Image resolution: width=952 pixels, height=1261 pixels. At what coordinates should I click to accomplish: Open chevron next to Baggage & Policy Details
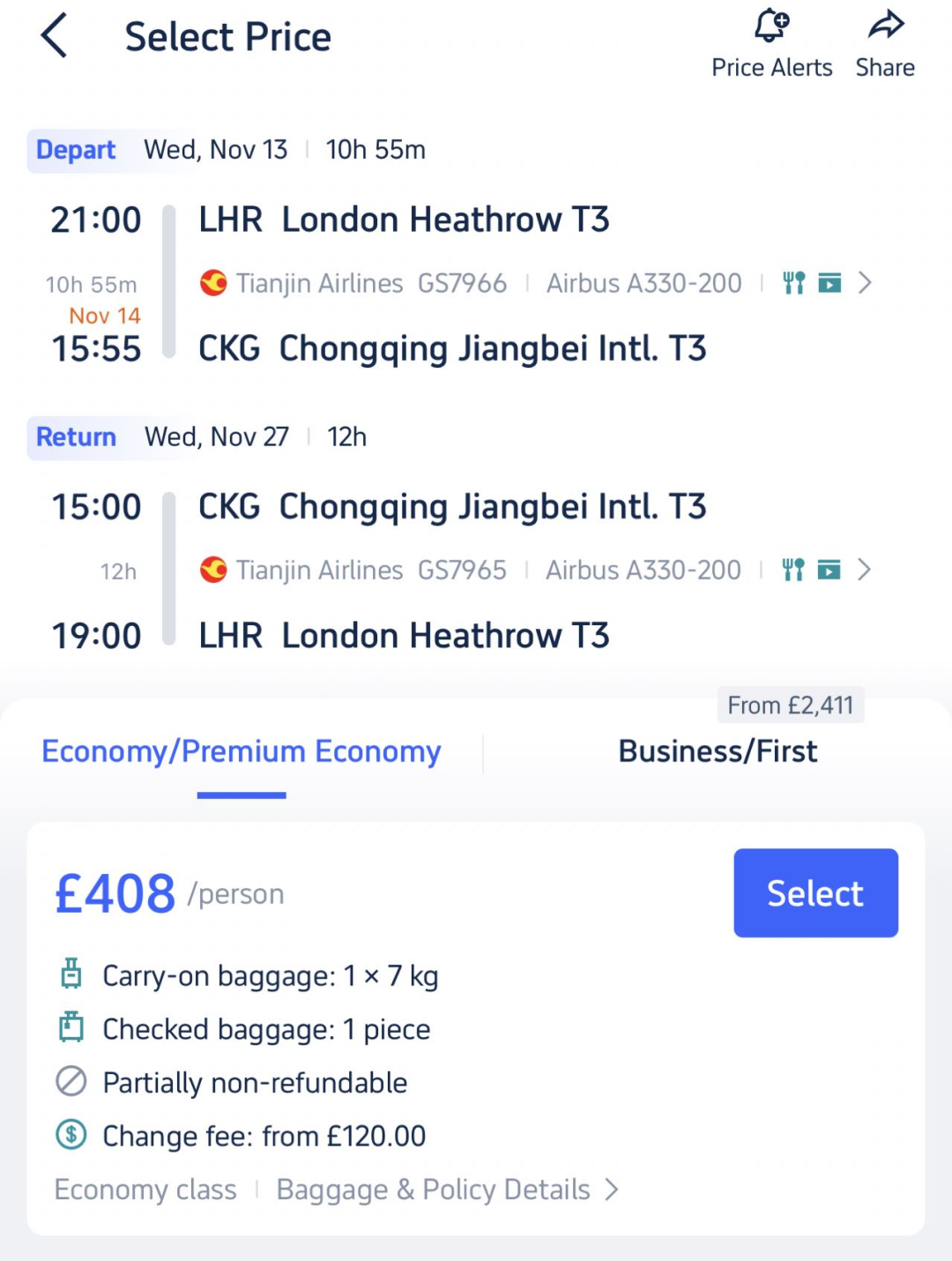coord(612,1190)
